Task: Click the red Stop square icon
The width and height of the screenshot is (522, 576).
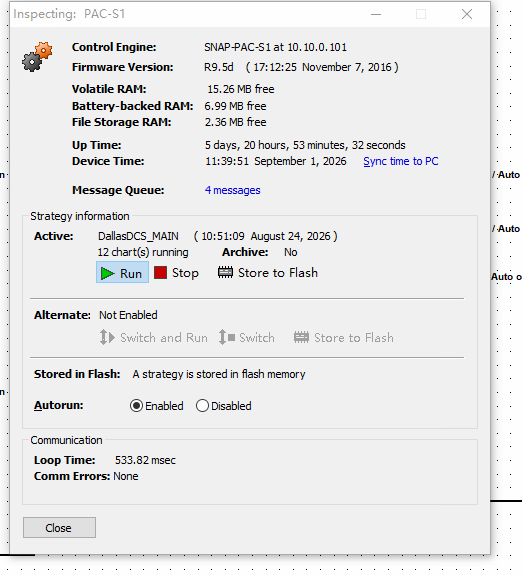Action: 161,273
